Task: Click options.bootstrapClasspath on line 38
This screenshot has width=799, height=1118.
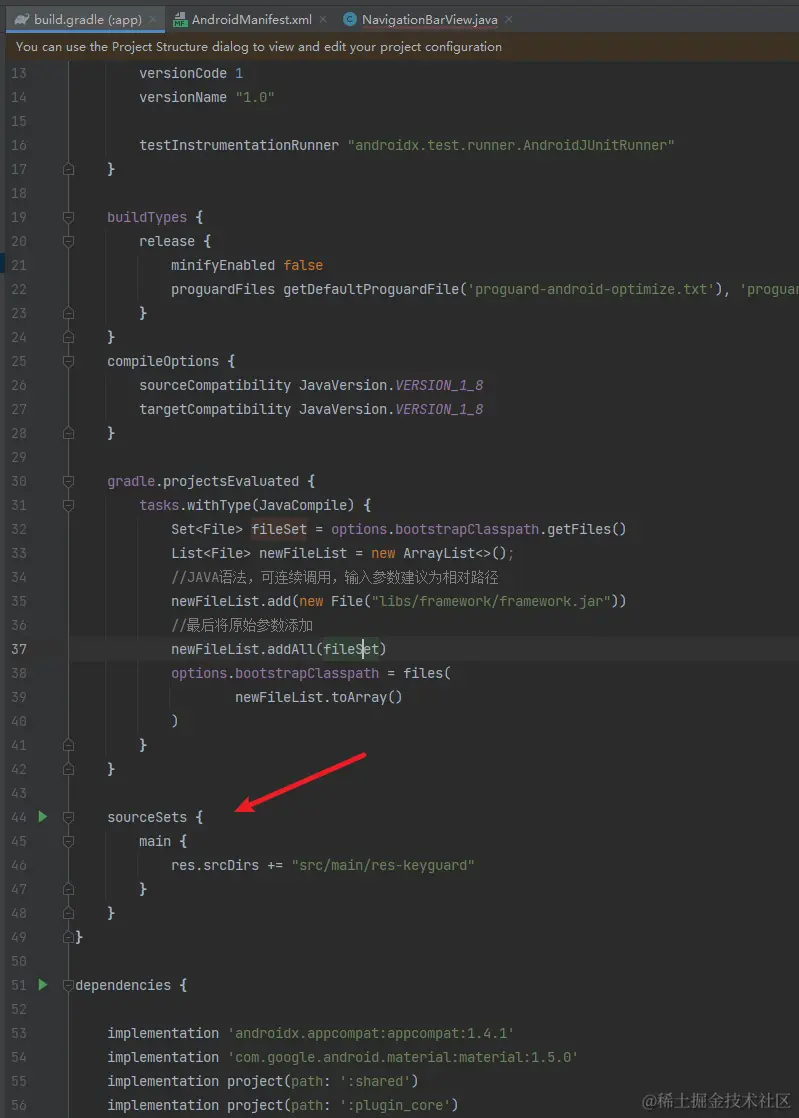Action: pyautogui.click(x=275, y=673)
